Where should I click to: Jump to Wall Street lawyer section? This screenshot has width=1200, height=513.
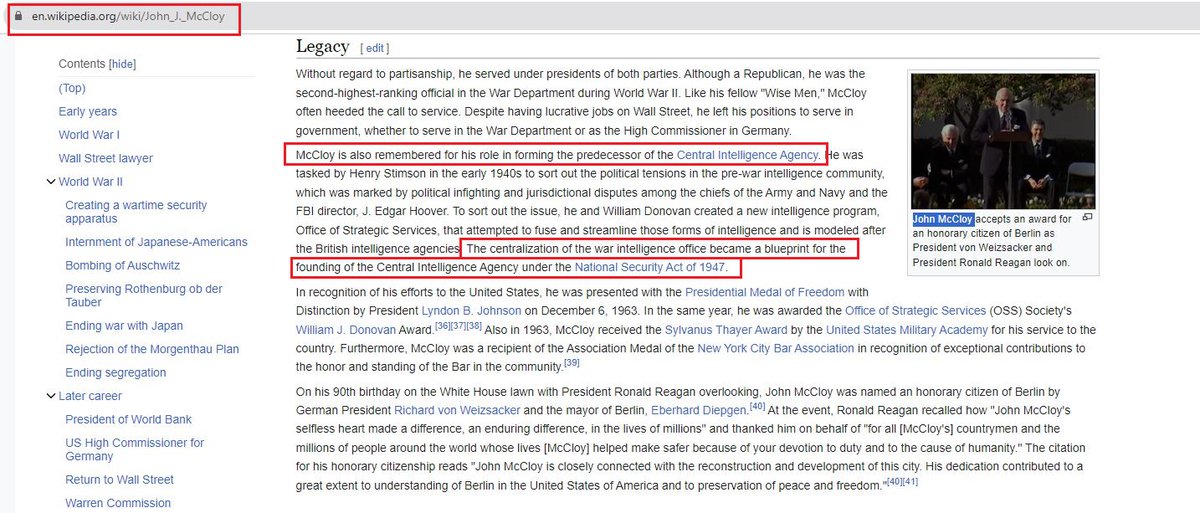point(106,158)
